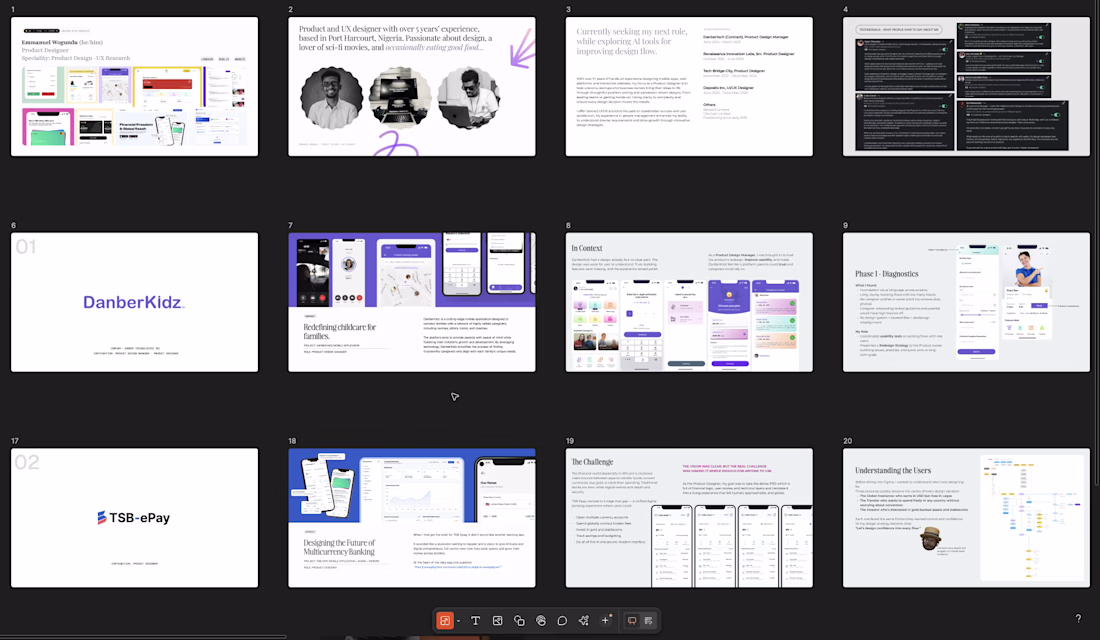
Task: Switch to slide presentation view toggle
Action: (x=632, y=621)
